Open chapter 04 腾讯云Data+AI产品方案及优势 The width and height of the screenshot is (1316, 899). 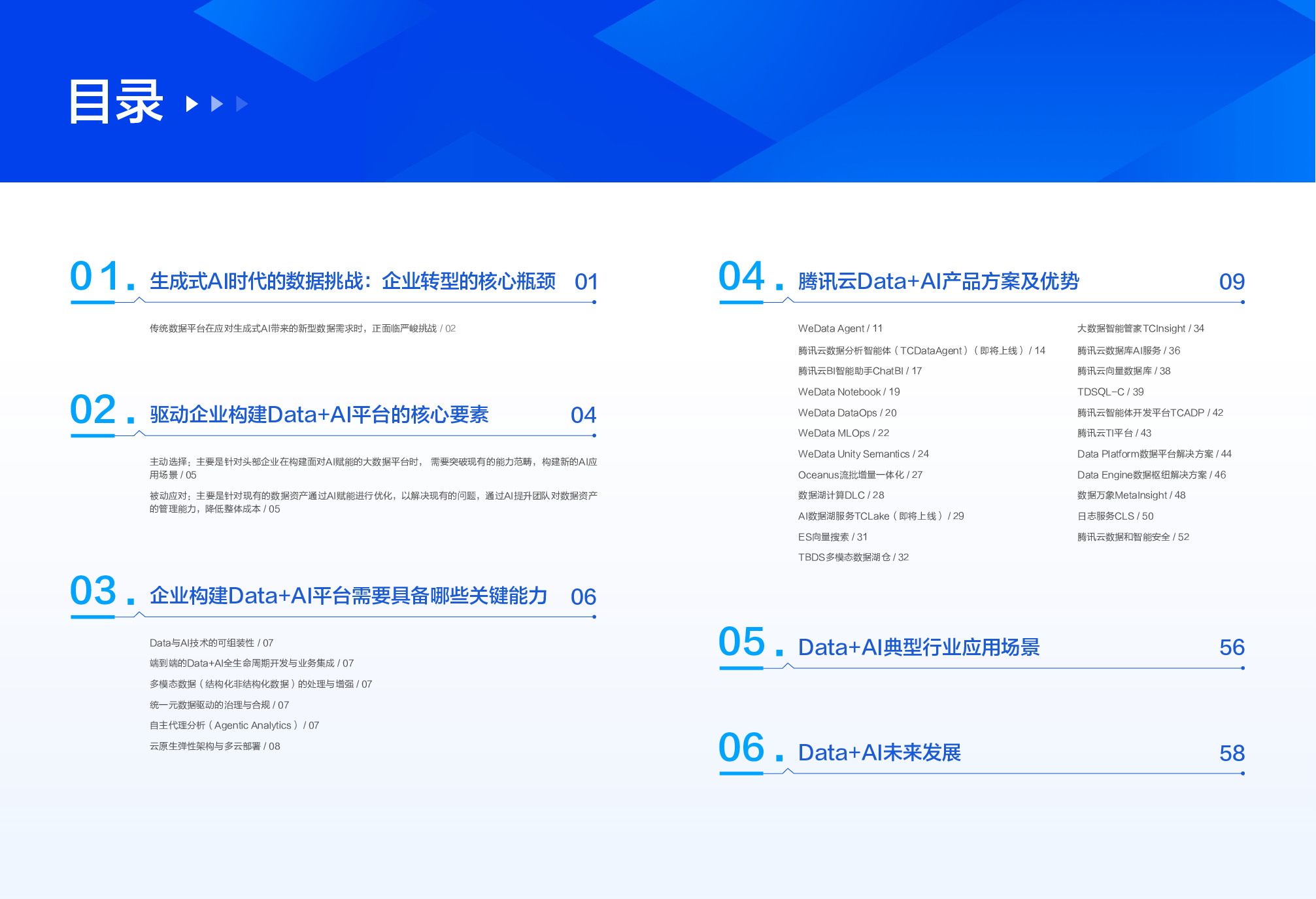[938, 281]
